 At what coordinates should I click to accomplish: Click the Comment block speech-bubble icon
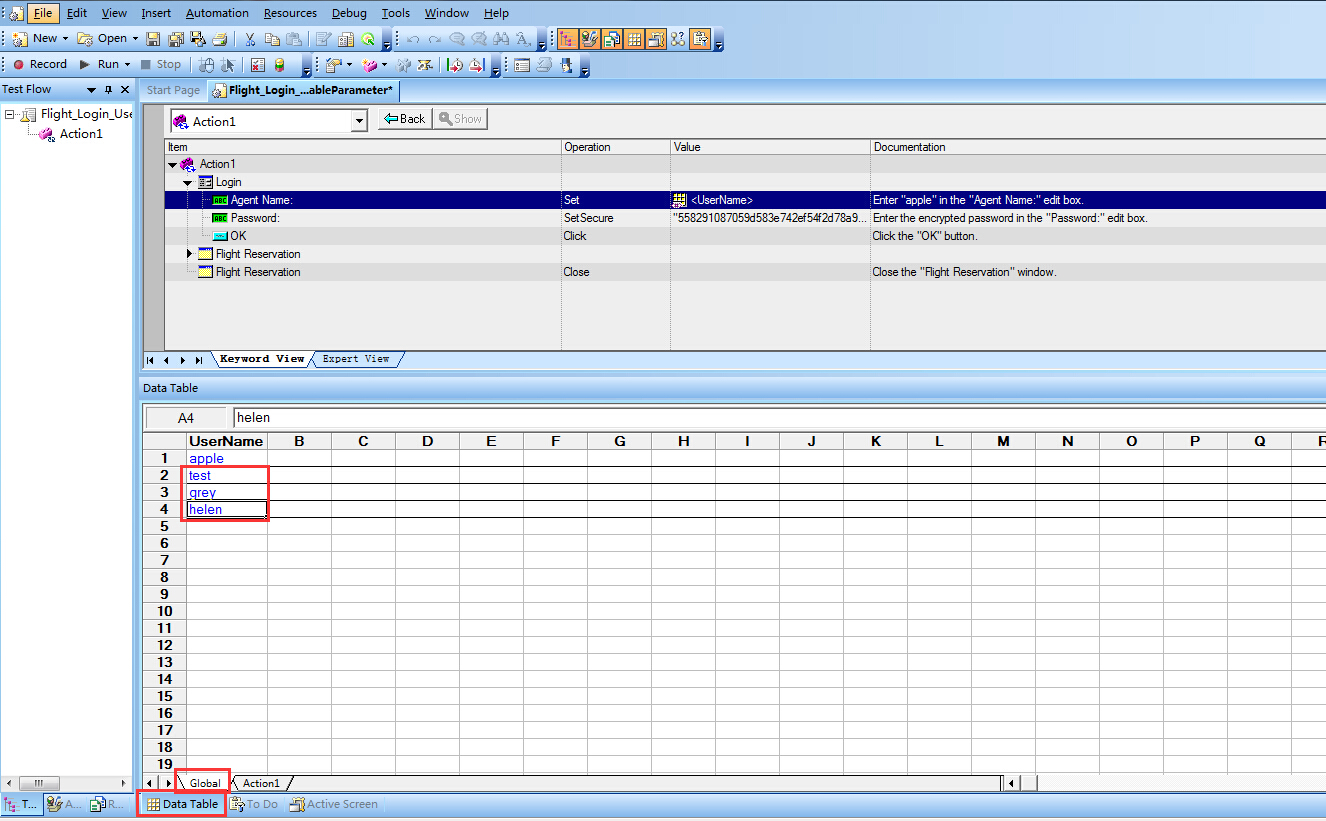click(456, 39)
